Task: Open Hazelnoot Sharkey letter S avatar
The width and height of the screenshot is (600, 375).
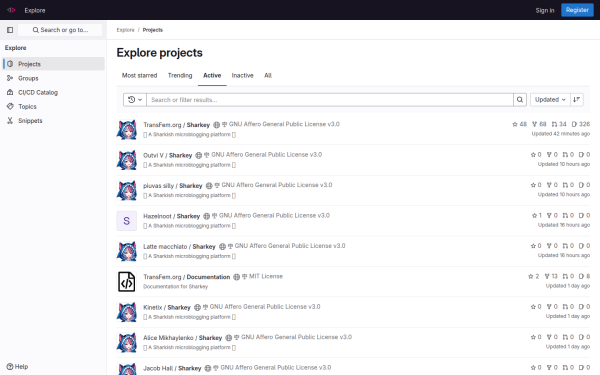Action: [x=127, y=221]
